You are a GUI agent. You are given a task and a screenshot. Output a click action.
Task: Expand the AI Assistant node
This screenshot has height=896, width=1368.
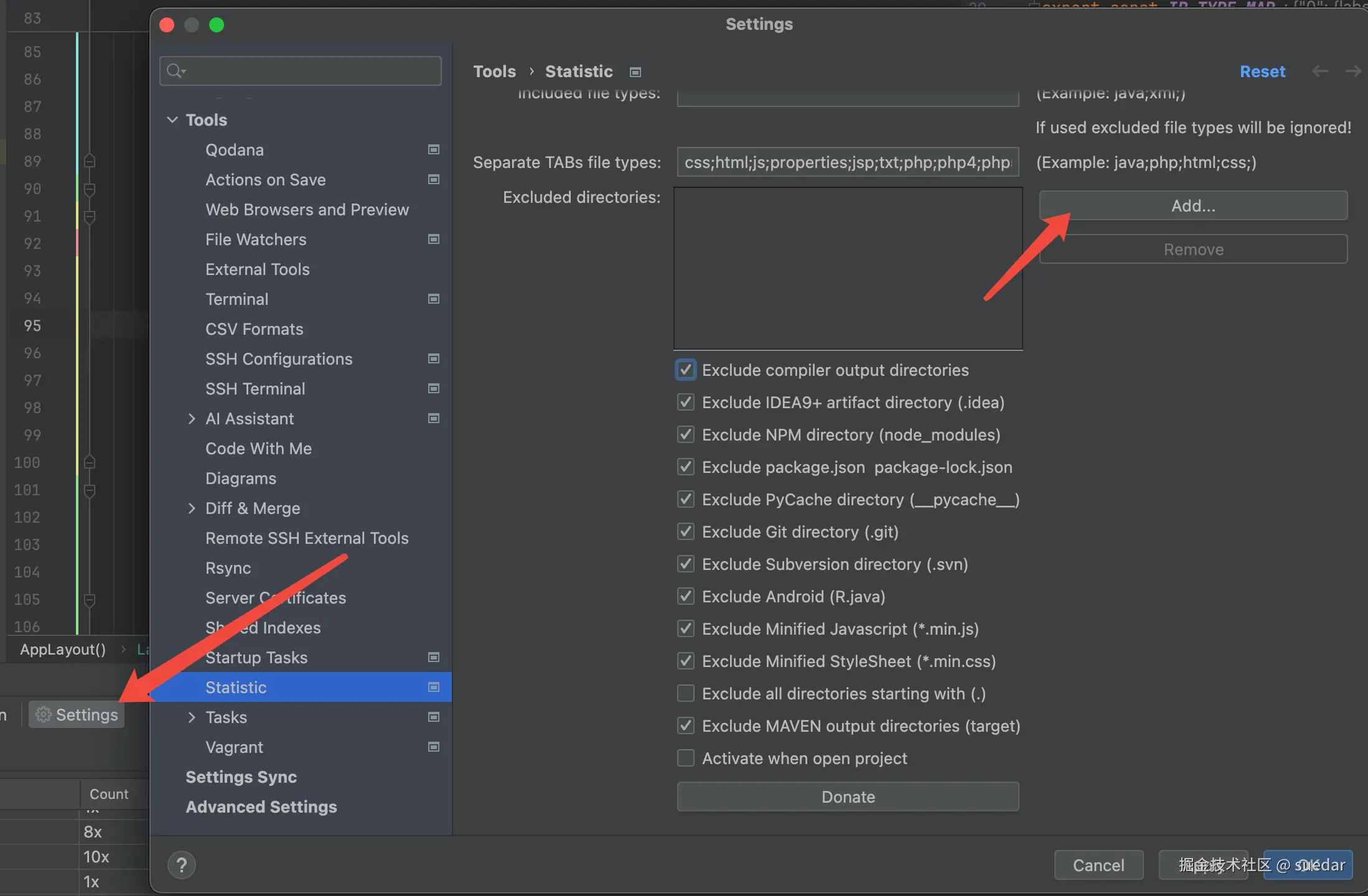pos(192,419)
